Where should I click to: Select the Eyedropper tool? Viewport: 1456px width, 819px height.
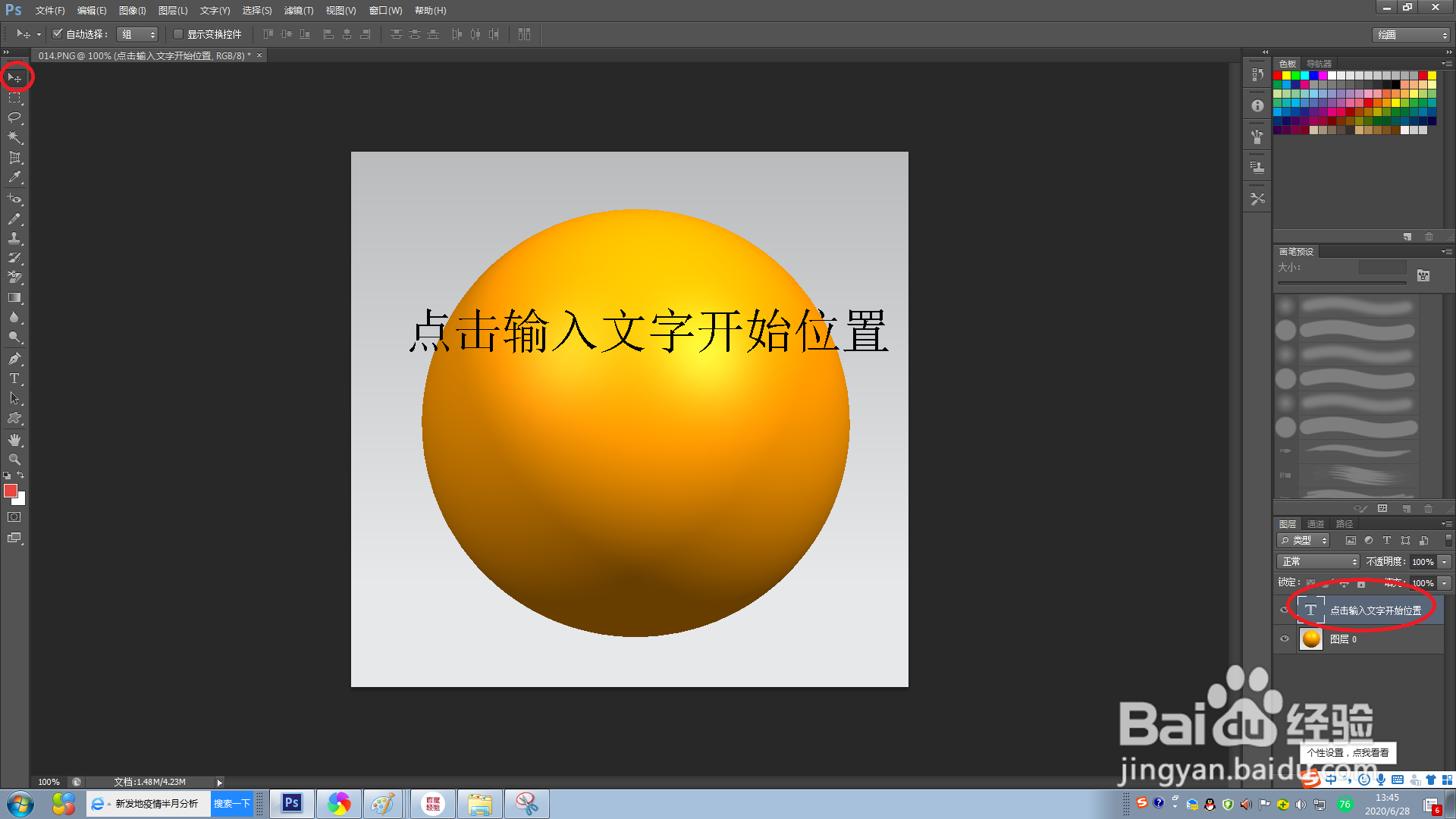14,177
